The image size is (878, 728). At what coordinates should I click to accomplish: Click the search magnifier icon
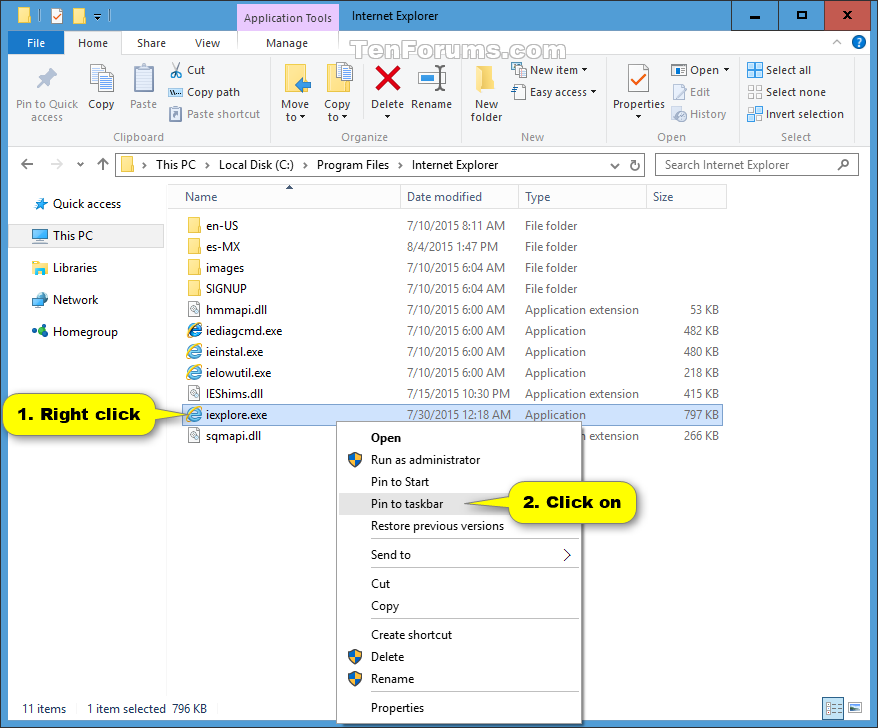point(843,165)
